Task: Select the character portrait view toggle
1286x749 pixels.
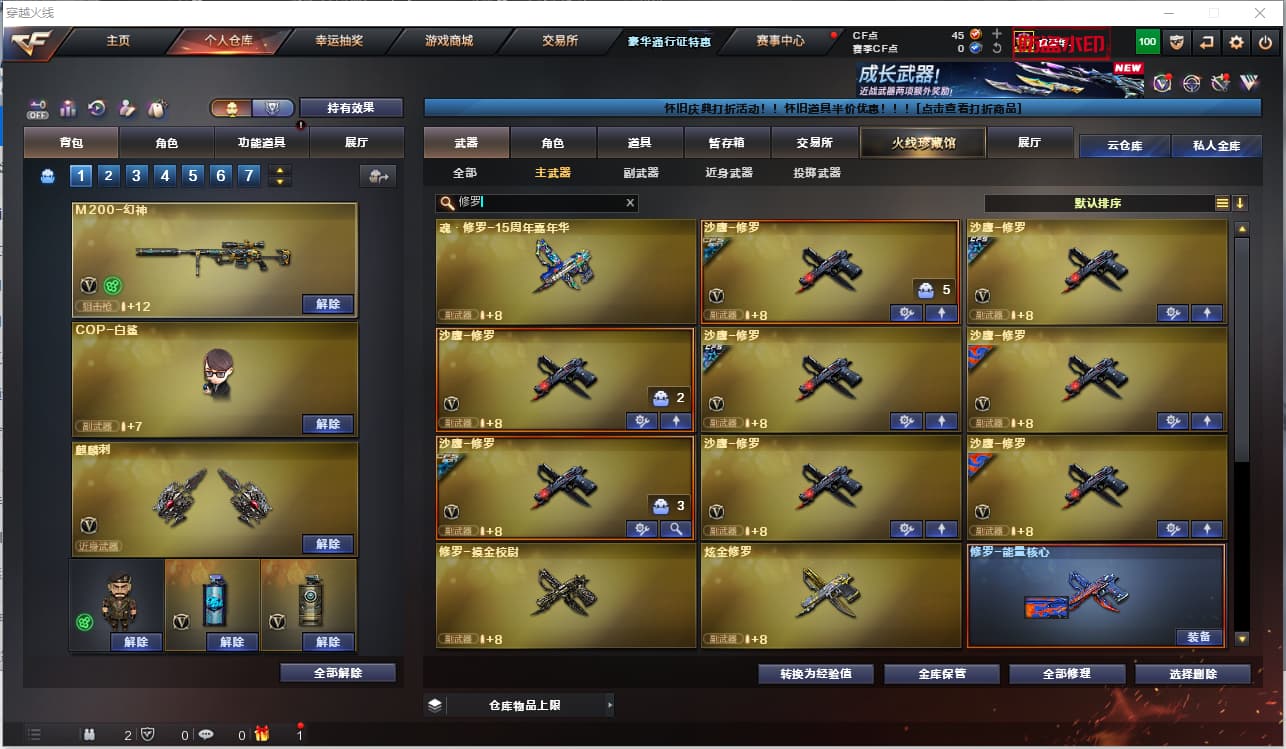Action: (232, 108)
